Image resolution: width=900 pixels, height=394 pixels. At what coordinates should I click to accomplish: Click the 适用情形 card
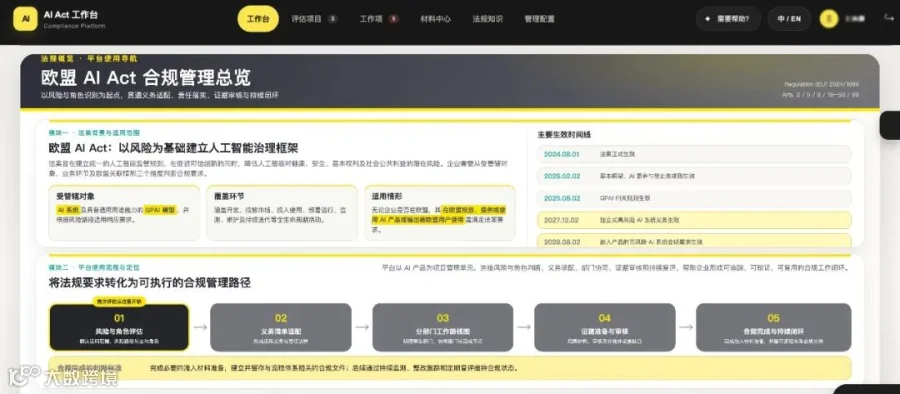(440, 213)
